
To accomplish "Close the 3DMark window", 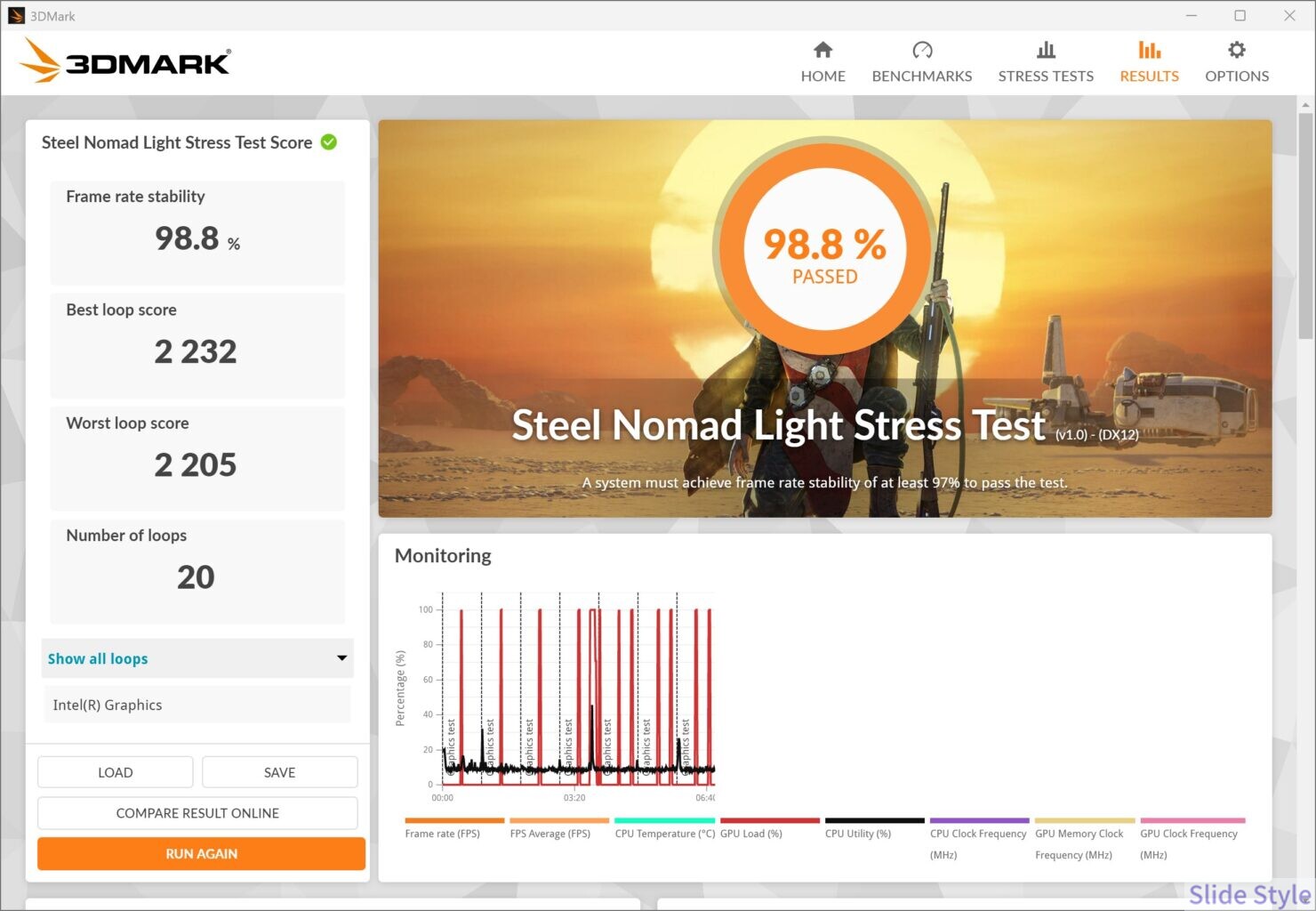I will tap(1289, 16).
